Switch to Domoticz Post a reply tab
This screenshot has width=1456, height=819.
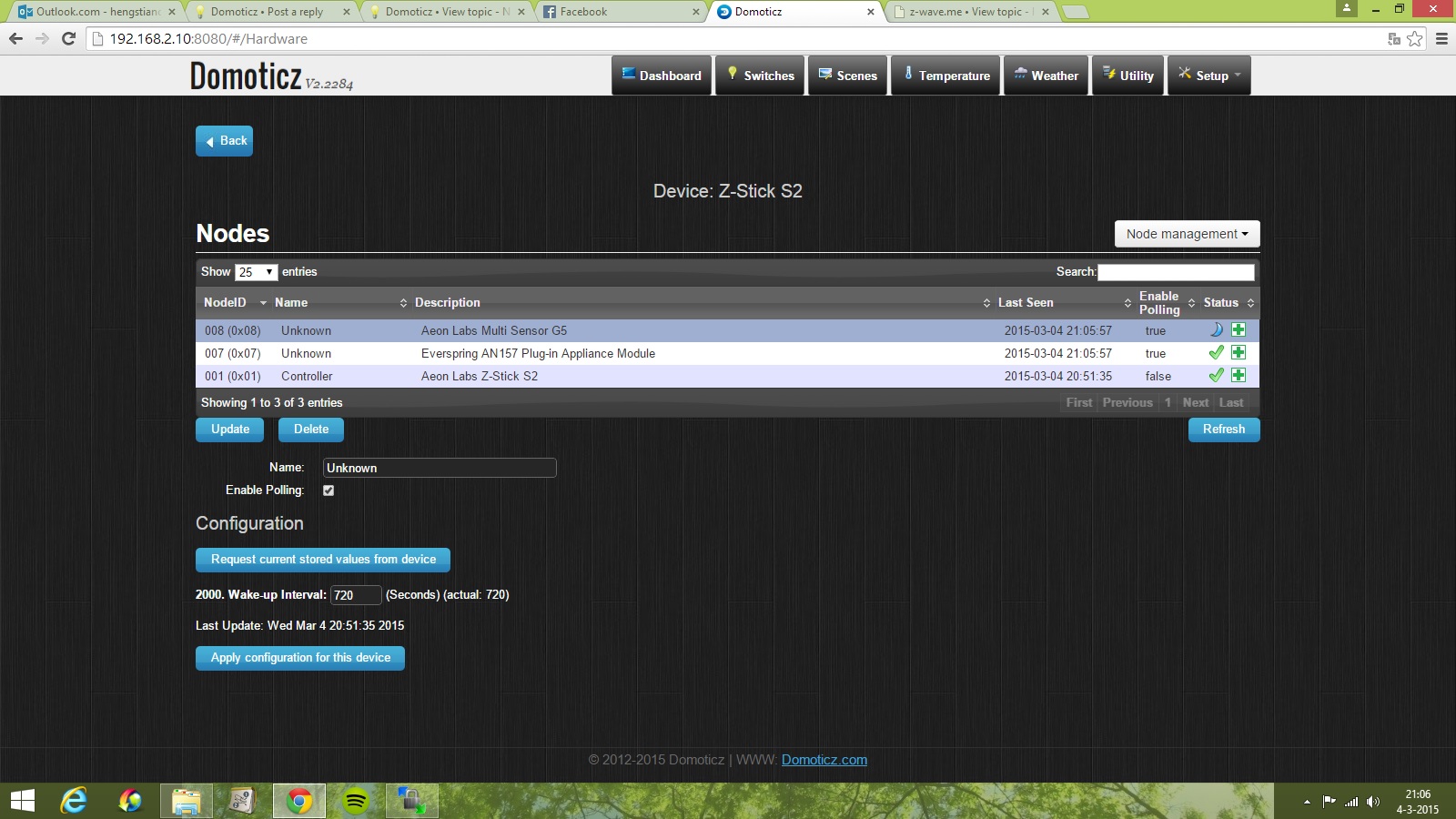click(x=270, y=12)
